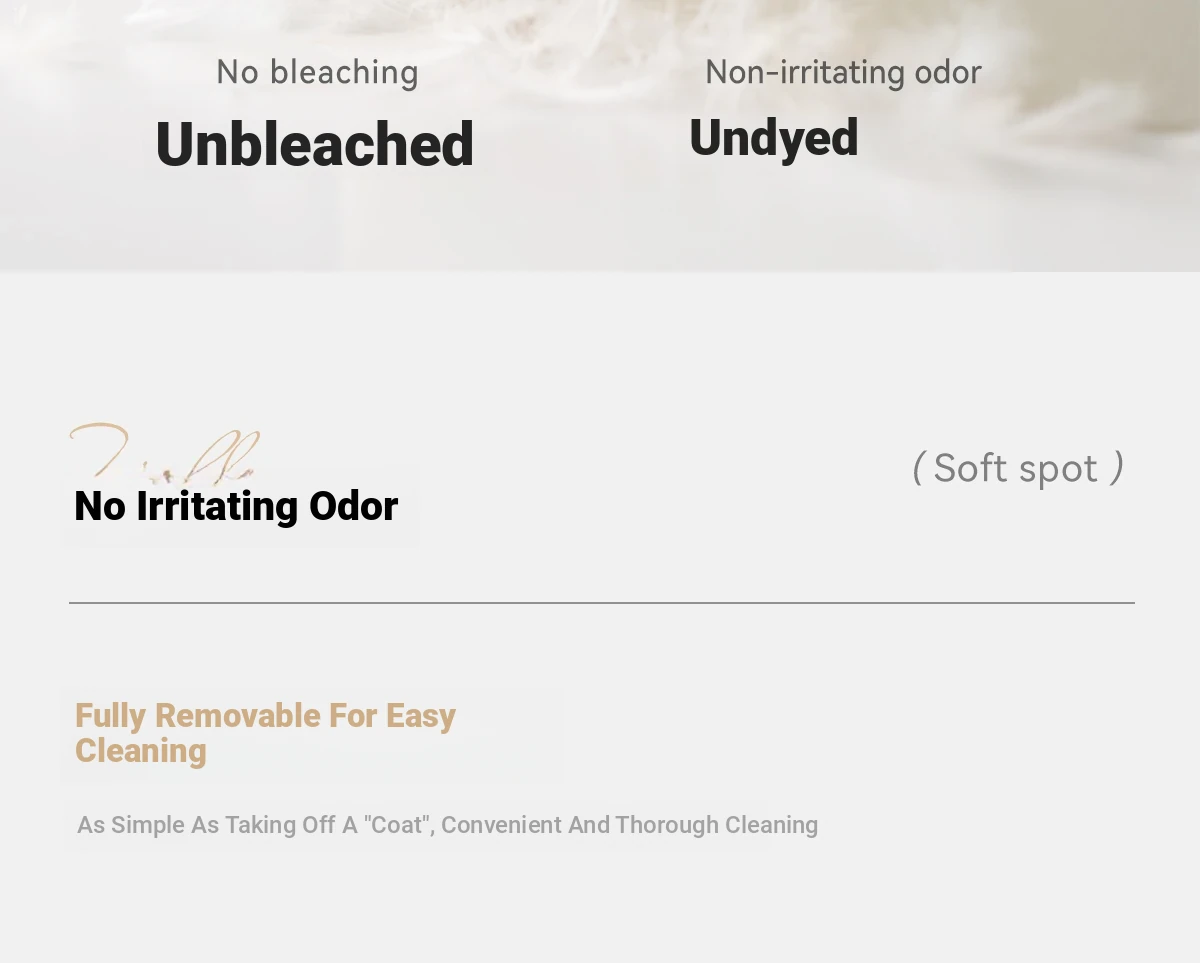1200x963 pixels.
Task: Click the horizontal gray divider line
Action: 601,603
